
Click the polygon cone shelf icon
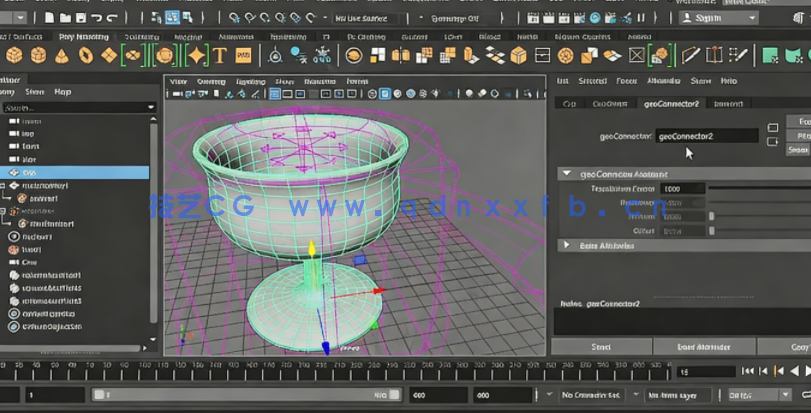coord(62,56)
